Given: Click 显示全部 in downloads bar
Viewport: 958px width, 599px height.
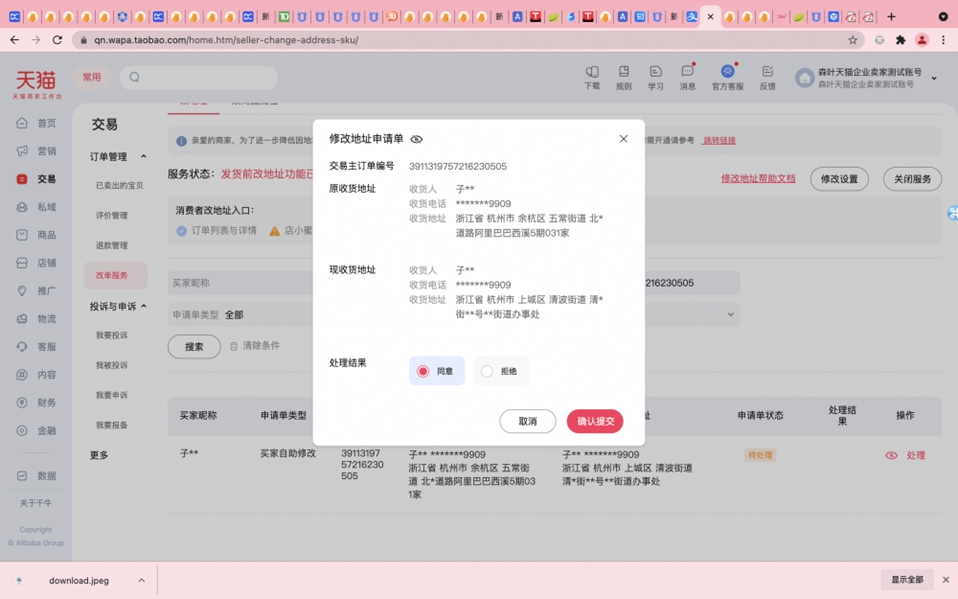Looking at the screenshot, I should pyautogui.click(x=907, y=579).
